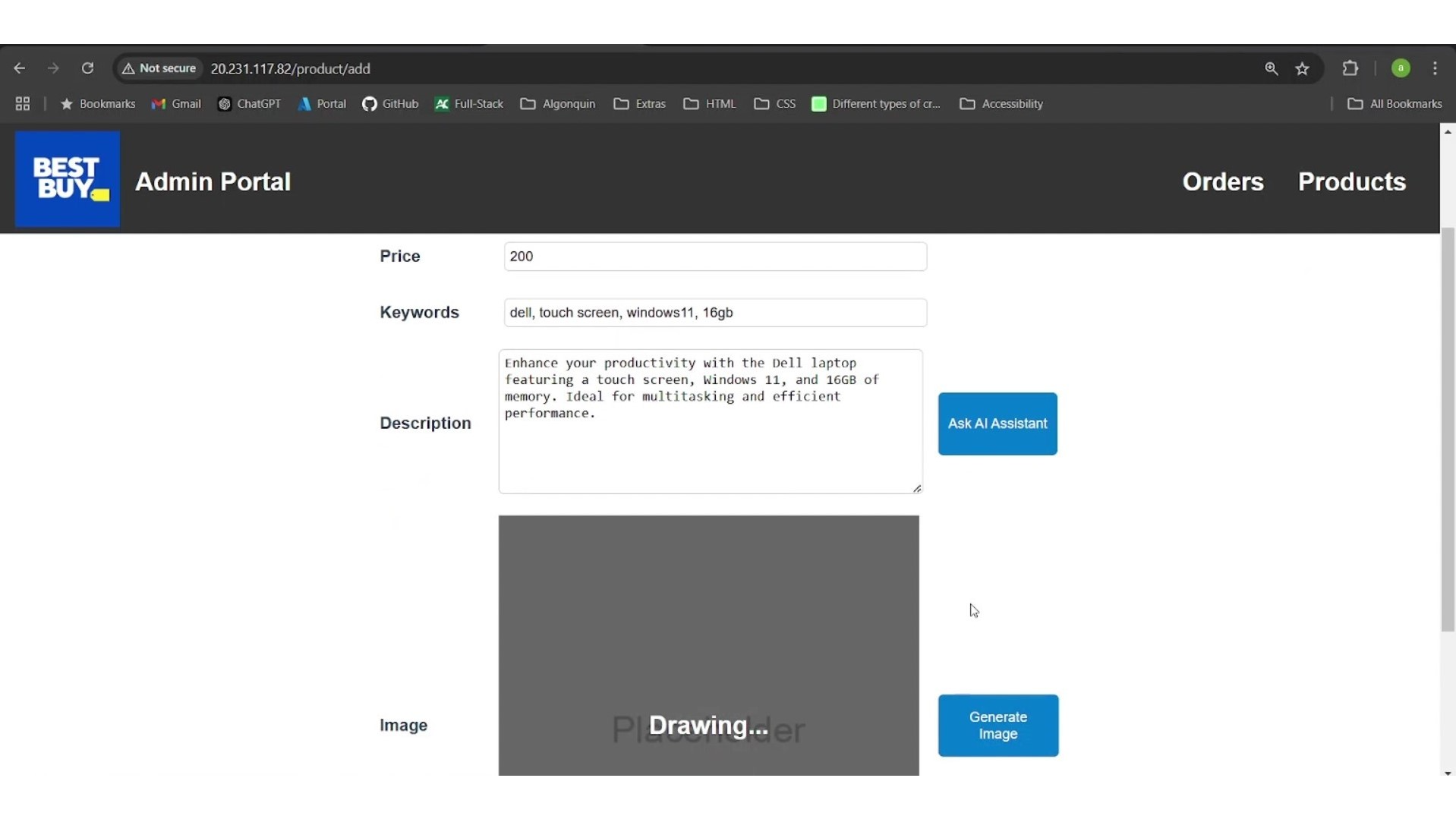This screenshot has height=819, width=1456.
Task: Click the browser back arrow
Action: click(20, 68)
